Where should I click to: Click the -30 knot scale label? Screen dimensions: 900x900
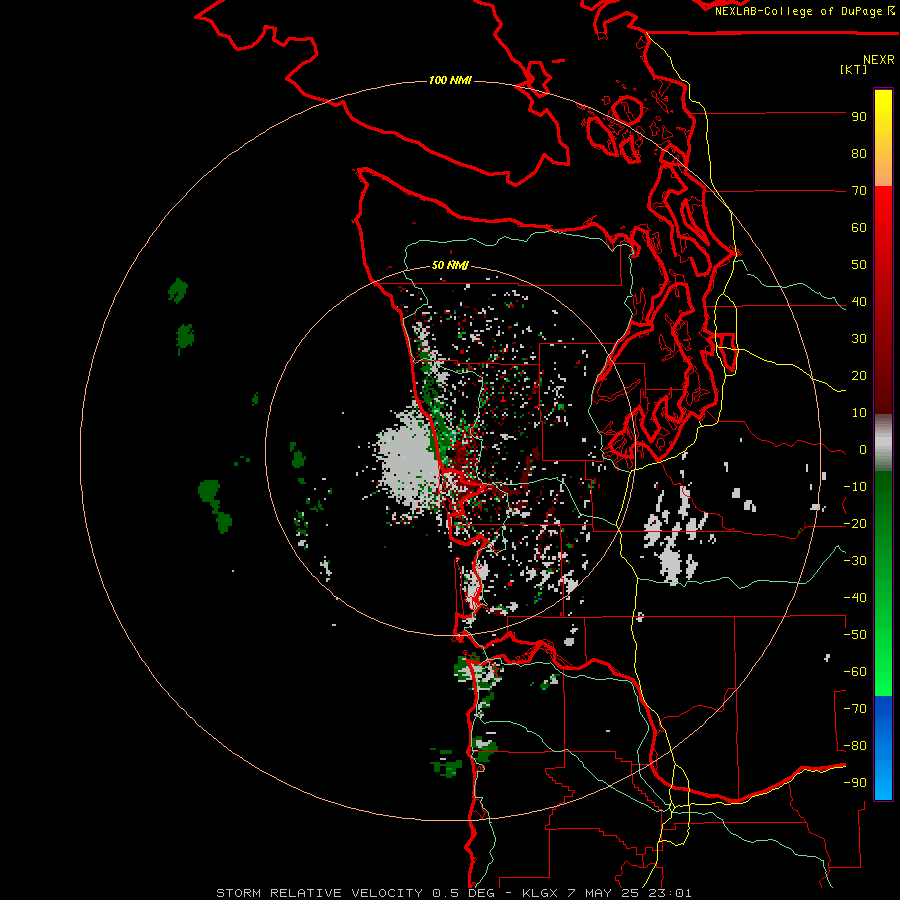[x=855, y=561]
